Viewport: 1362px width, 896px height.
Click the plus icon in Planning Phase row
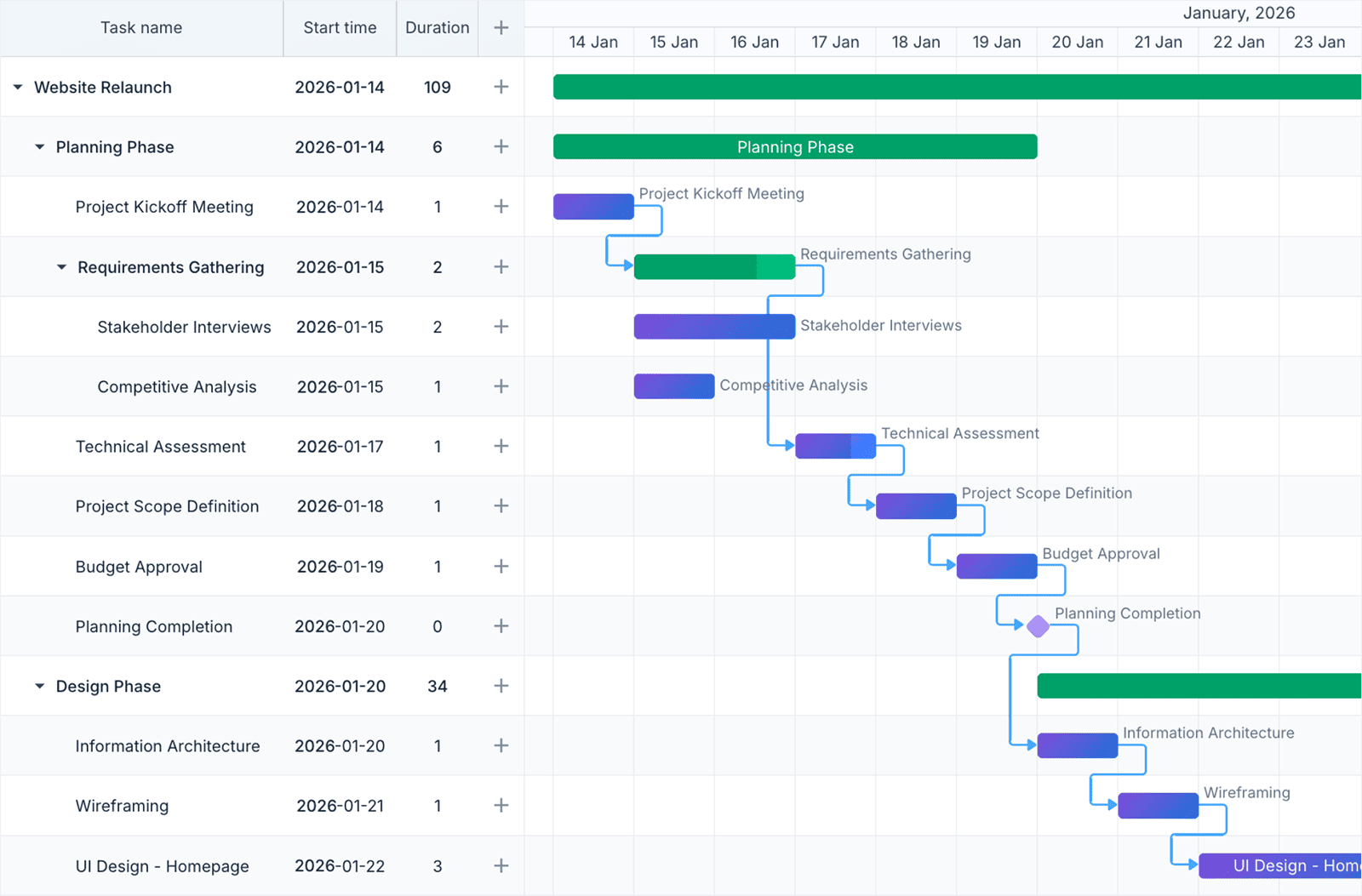point(501,146)
